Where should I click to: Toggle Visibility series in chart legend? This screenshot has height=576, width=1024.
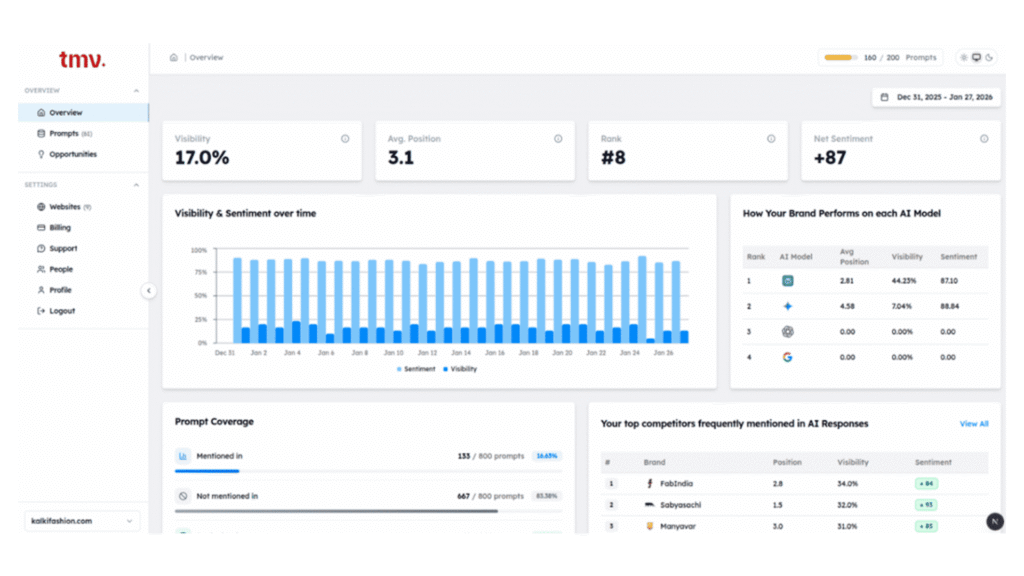pos(460,369)
